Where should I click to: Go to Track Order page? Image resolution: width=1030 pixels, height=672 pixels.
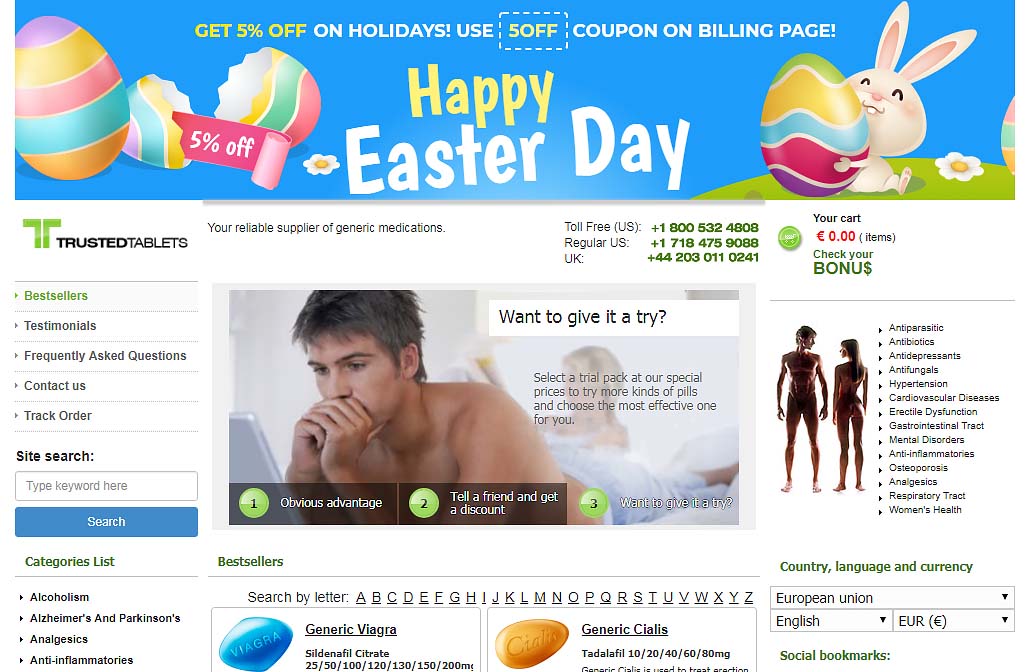click(x=58, y=416)
